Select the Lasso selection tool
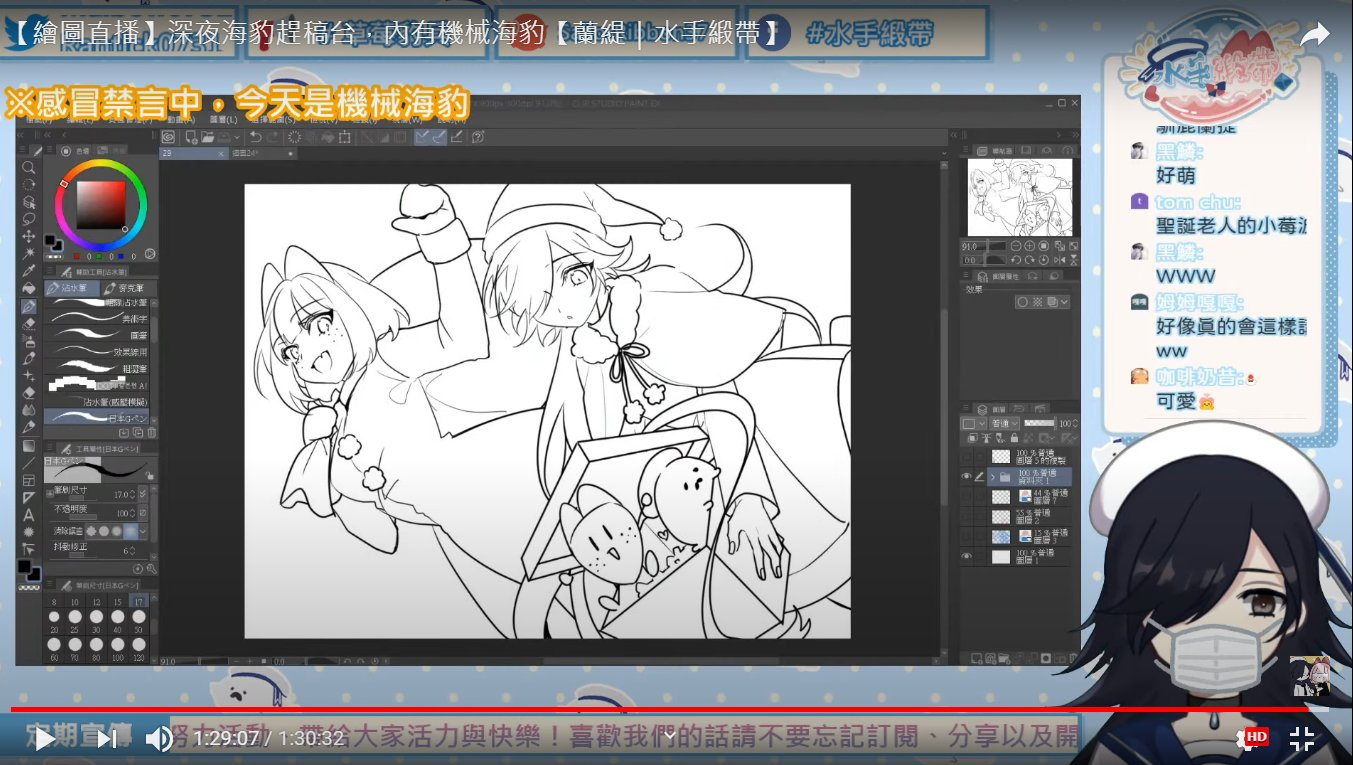Screen dimensions: 1353x765 click(x=29, y=219)
